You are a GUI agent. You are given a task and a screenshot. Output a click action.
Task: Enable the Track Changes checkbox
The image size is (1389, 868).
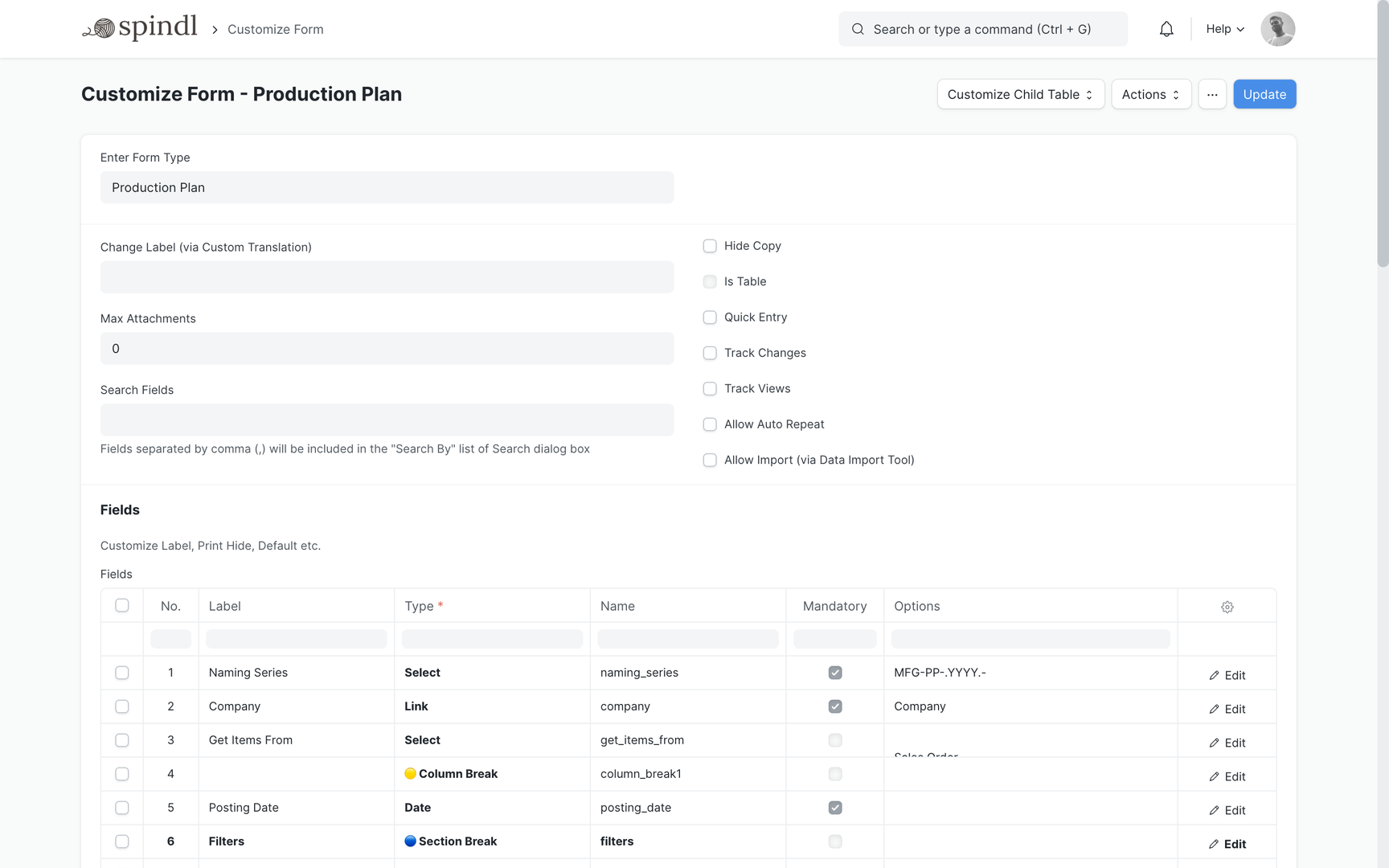point(710,353)
